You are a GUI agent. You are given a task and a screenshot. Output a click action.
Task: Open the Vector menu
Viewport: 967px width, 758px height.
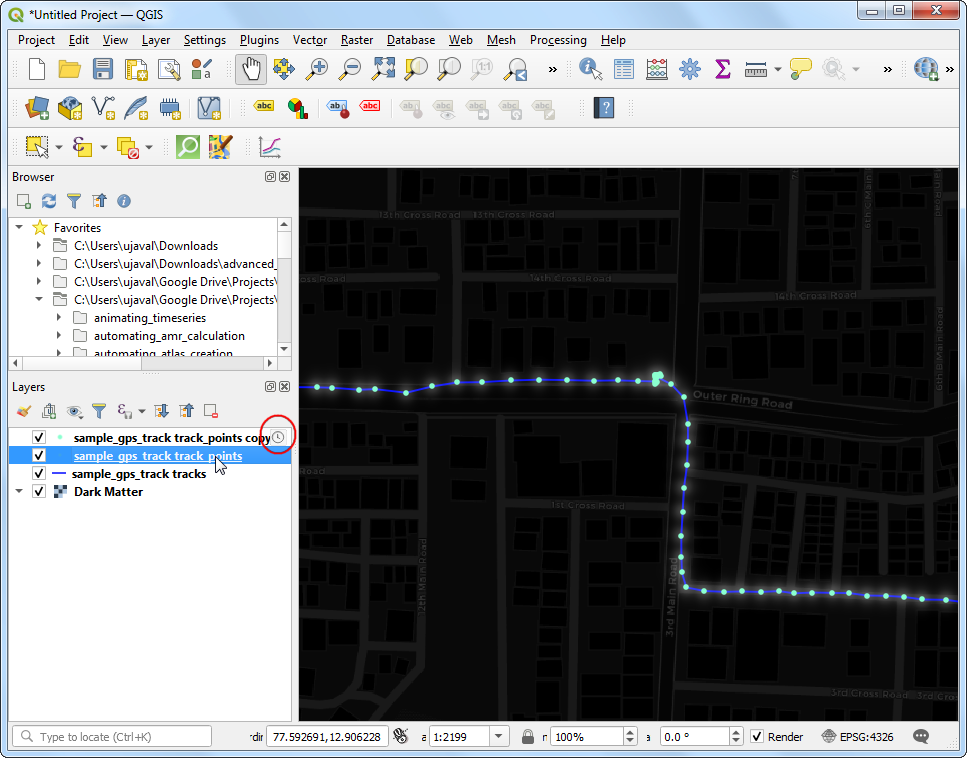click(310, 40)
